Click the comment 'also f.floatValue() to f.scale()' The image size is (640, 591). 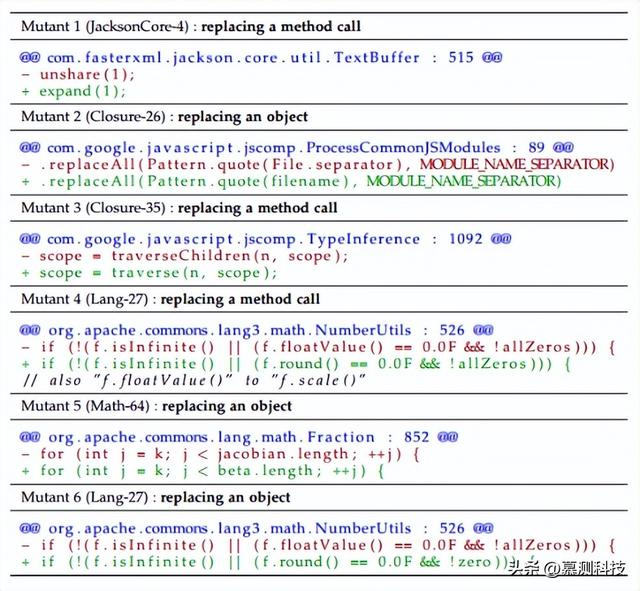pos(194,380)
